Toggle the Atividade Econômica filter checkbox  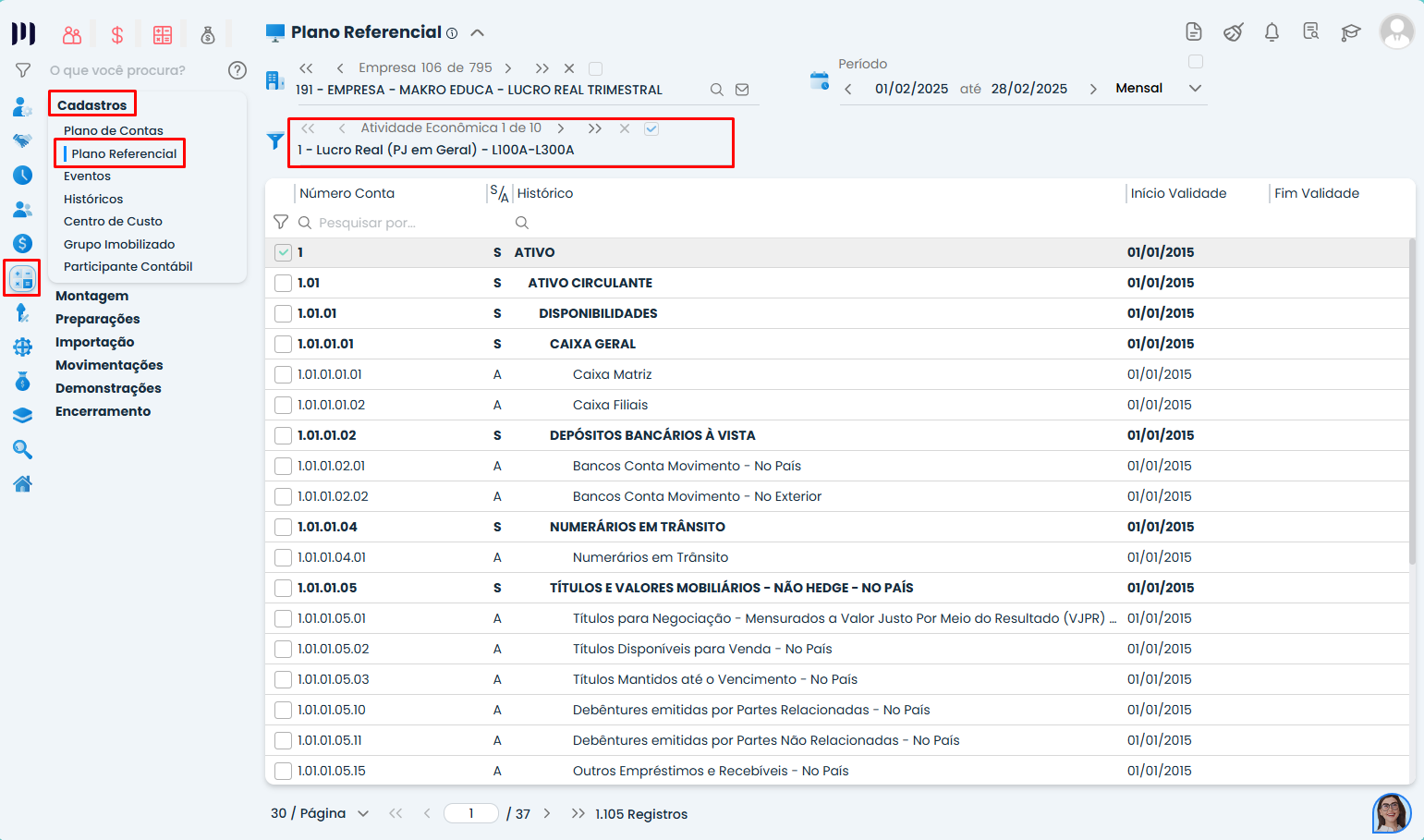click(x=651, y=128)
